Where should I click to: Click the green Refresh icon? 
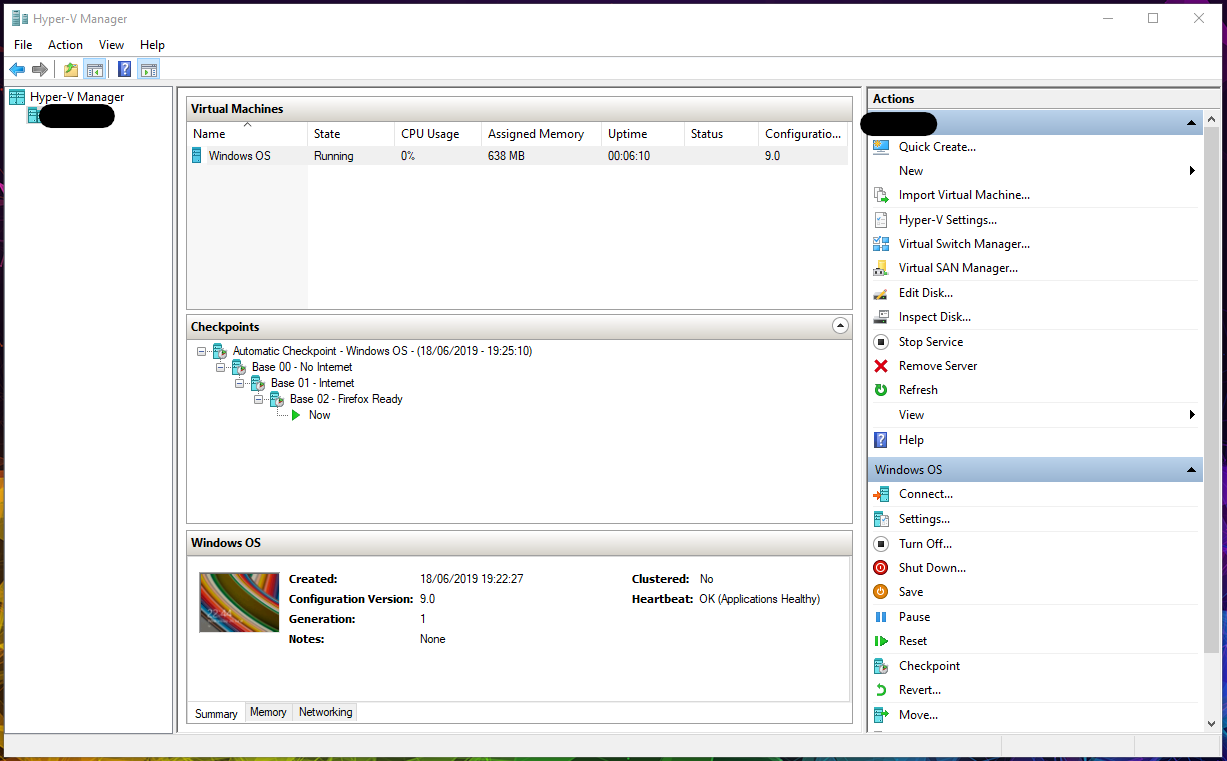click(881, 390)
